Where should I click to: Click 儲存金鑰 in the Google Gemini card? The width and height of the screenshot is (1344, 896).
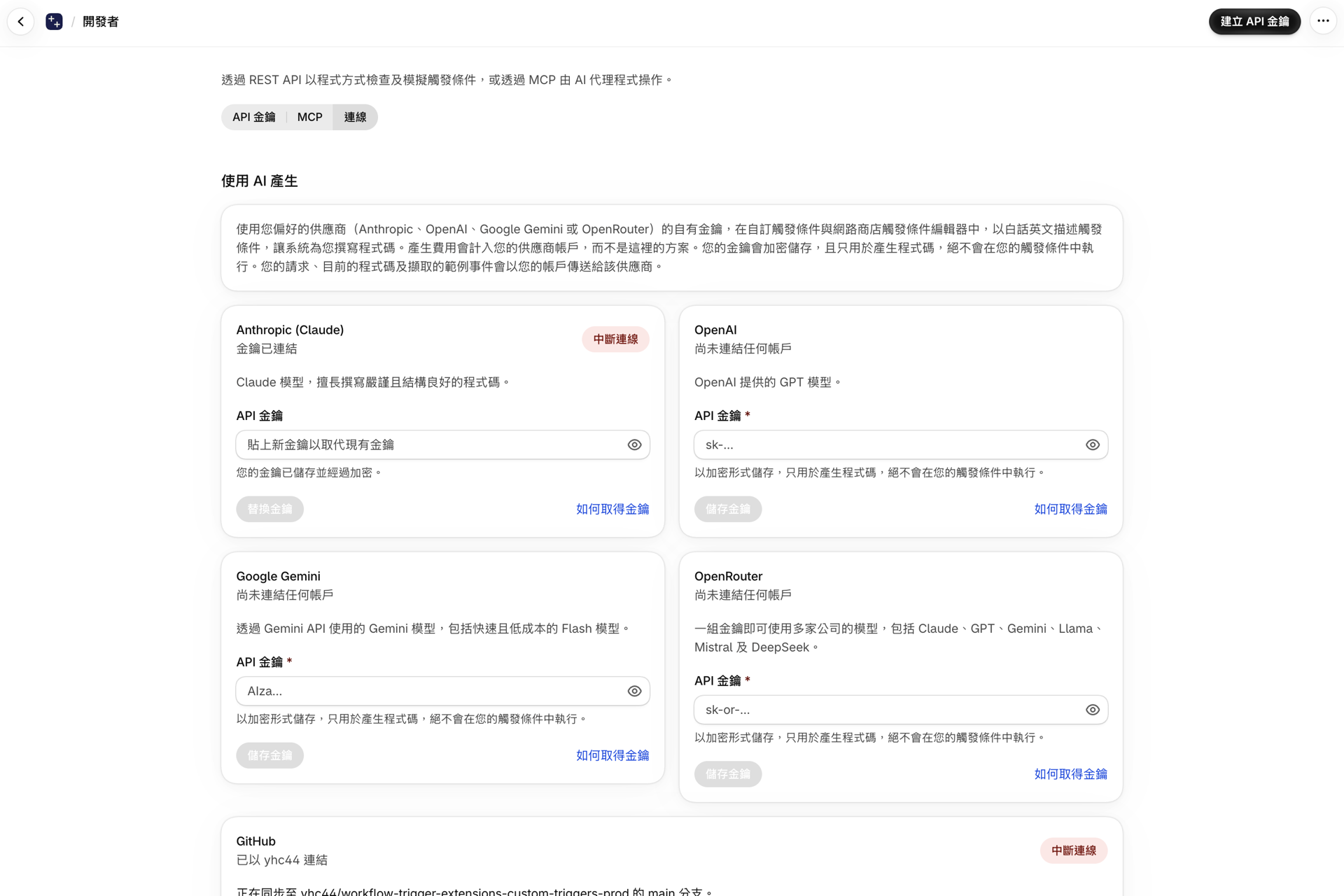point(269,755)
